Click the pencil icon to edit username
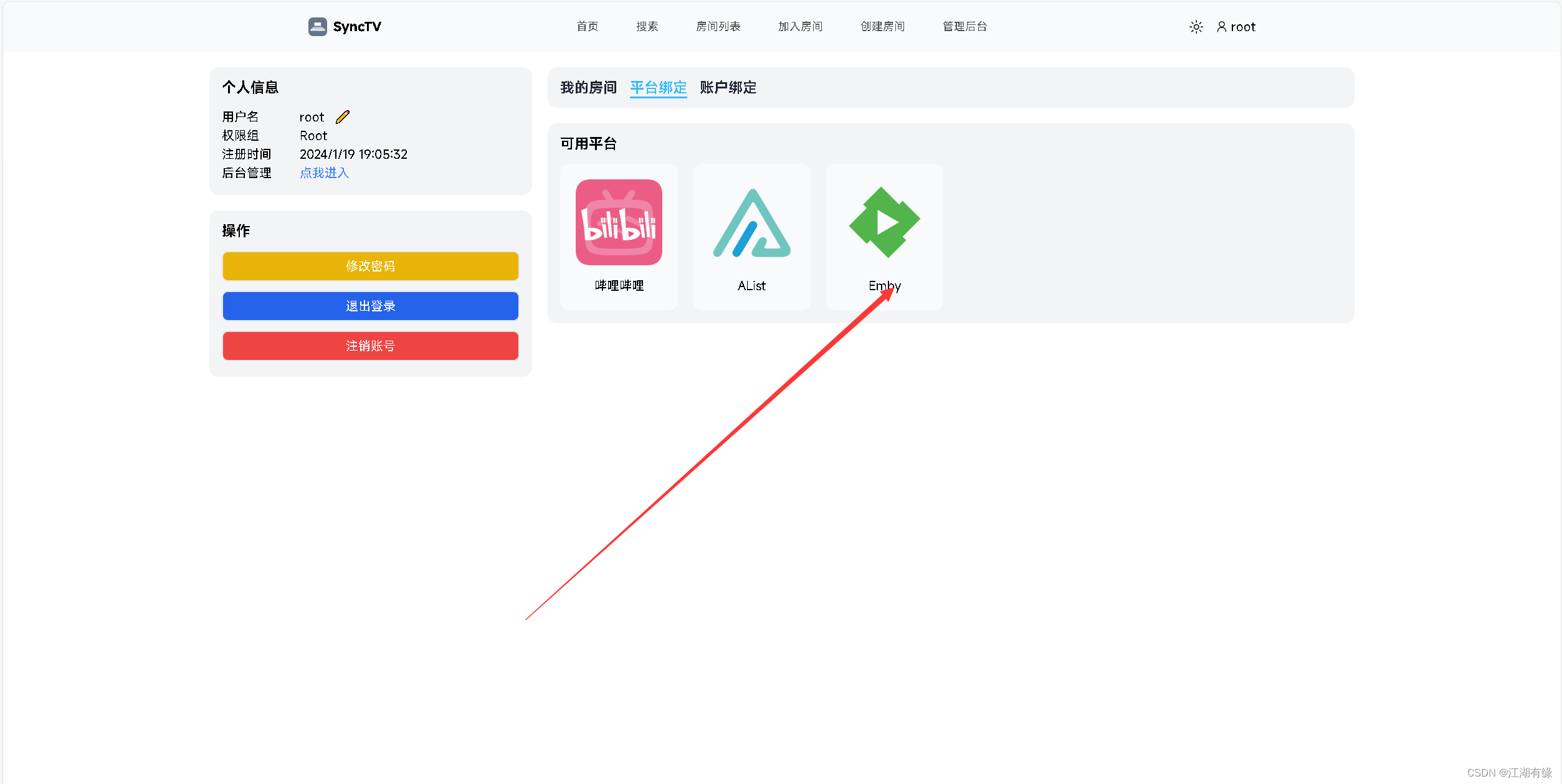The height and width of the screenshot is (784, 1562). (x=341, y=116)
